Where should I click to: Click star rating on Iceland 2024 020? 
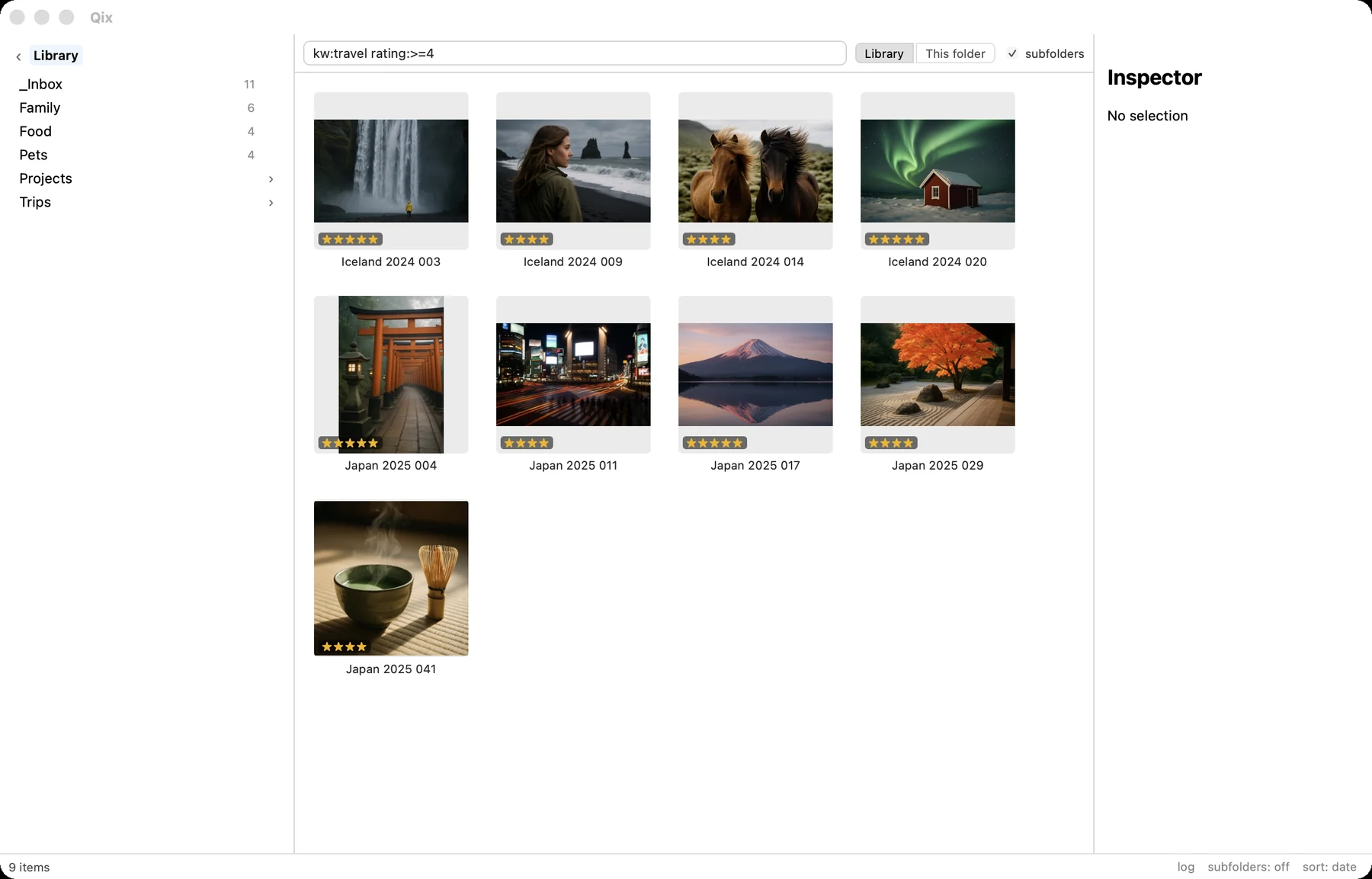click(x=896, y=239)
